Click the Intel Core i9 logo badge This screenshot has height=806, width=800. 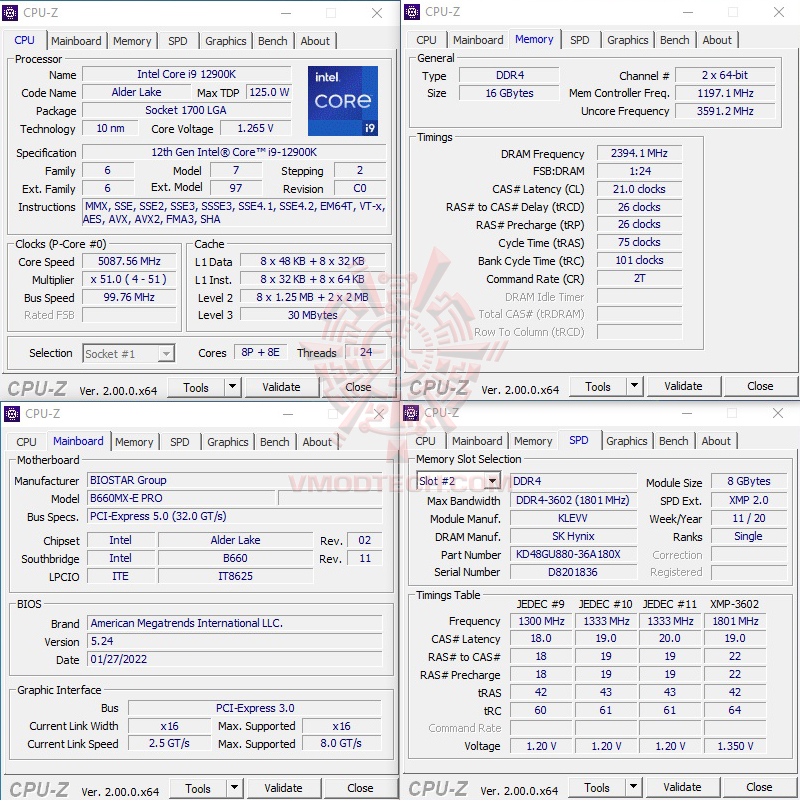point(343,101)
